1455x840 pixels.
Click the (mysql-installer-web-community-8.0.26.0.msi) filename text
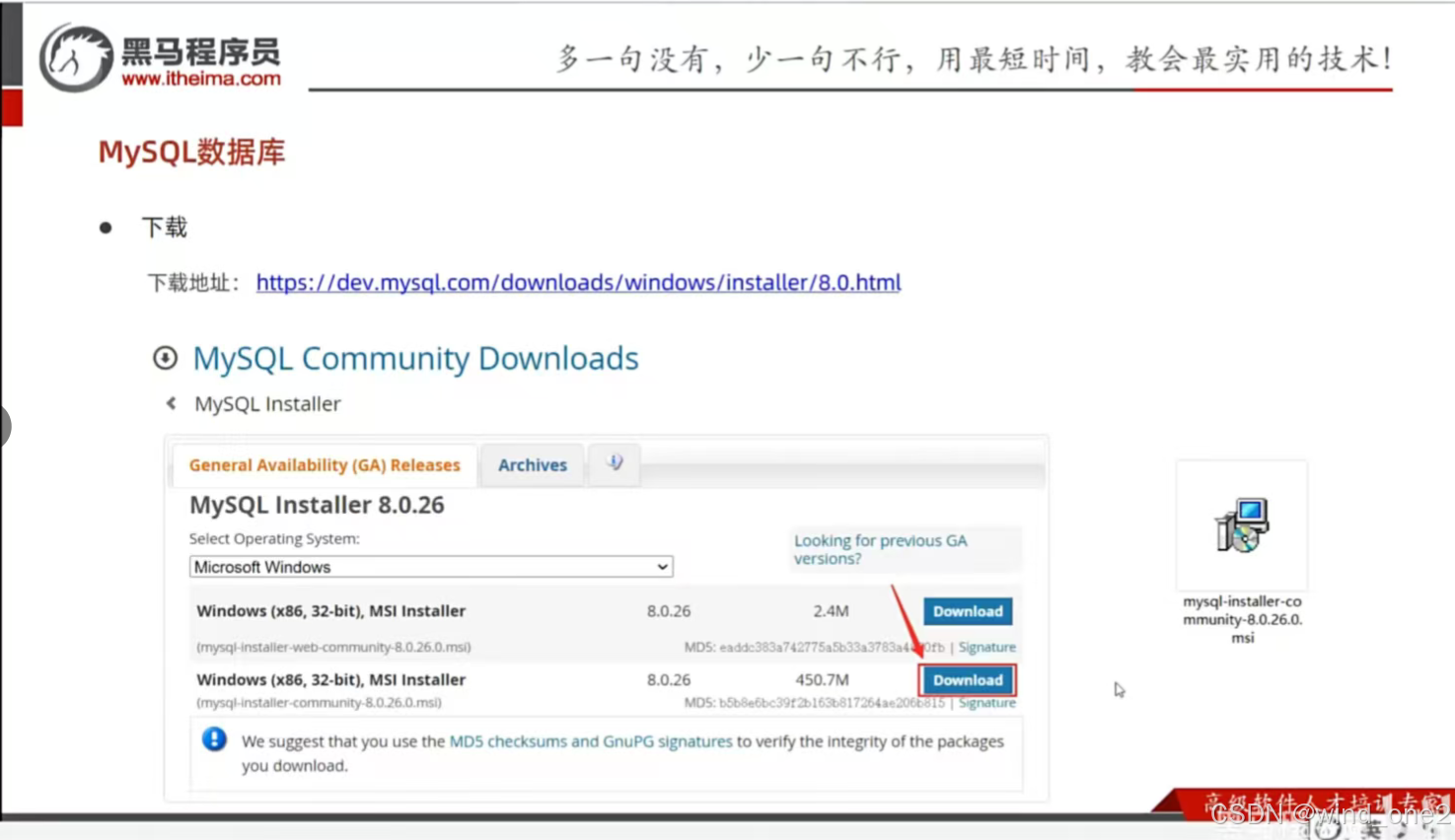pyautogui.click(x=333, y=647)
